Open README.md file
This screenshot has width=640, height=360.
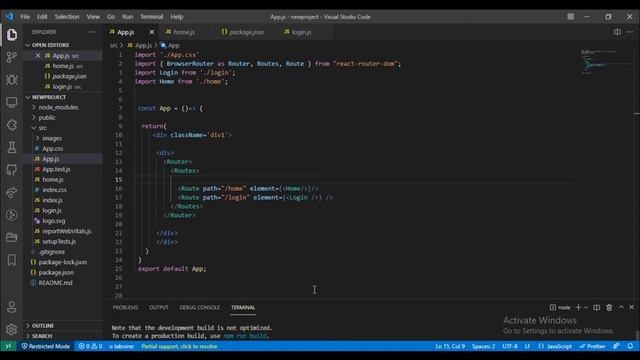(55, 282)
